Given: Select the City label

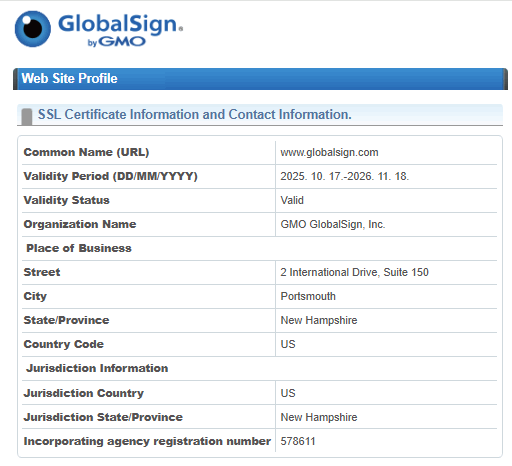Looking at the screenshot, I should (x=35, y=296).
